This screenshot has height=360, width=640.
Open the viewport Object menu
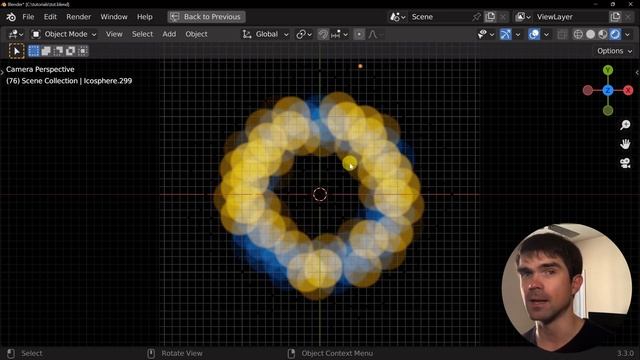coord(196,34)
